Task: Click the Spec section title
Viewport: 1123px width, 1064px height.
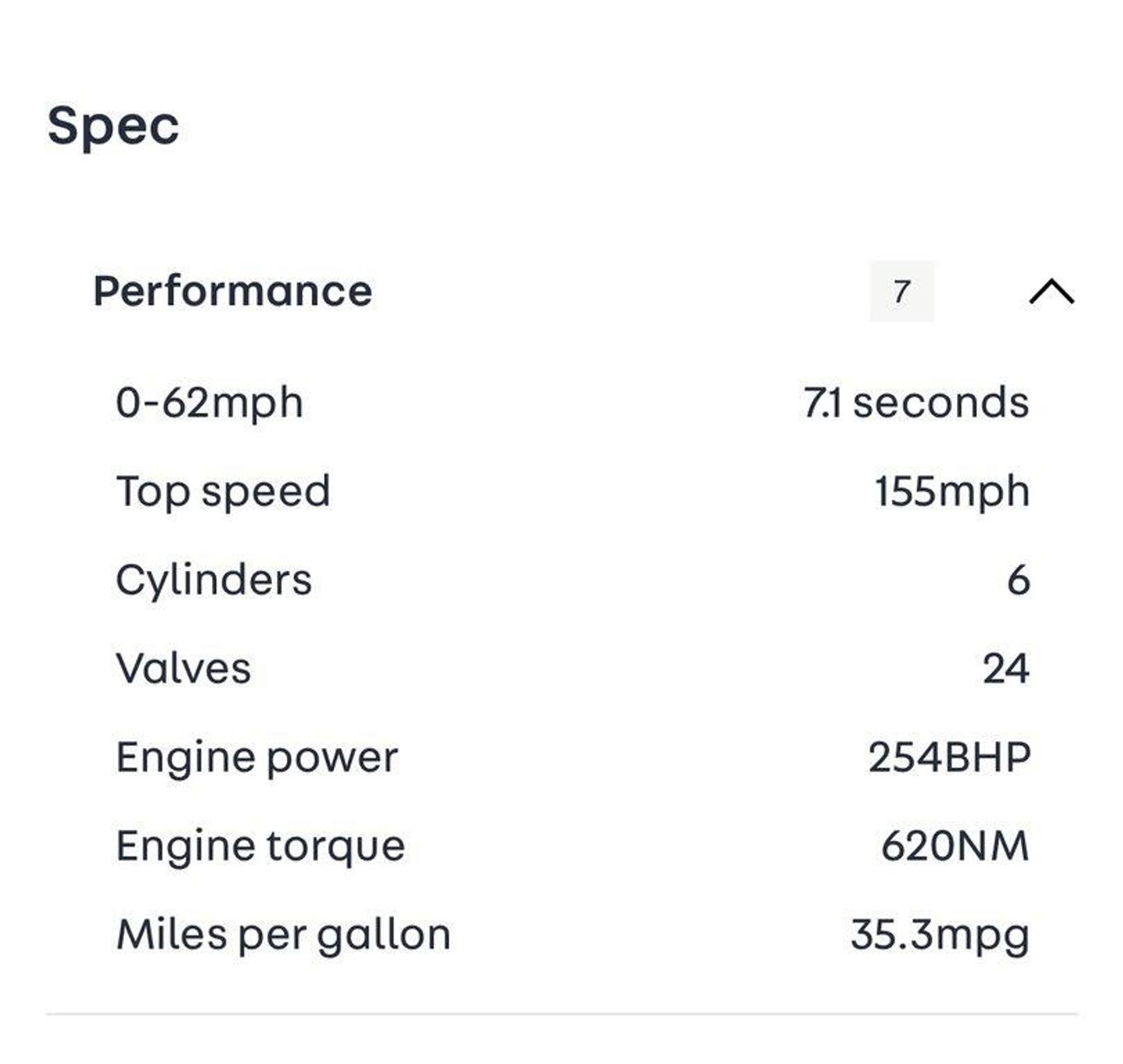Action: click(113, 126)
